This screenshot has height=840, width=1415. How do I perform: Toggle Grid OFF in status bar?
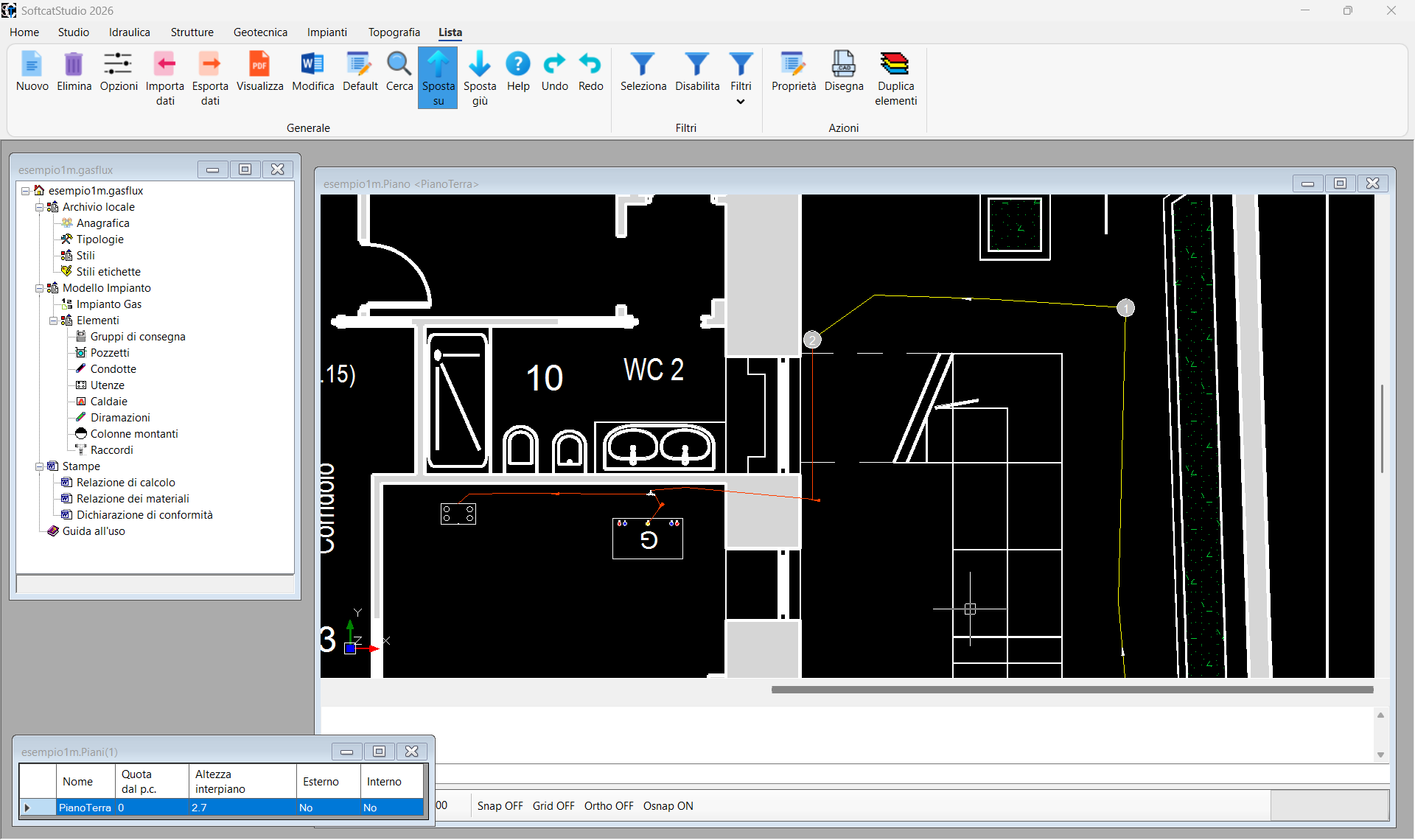click(x=553, y=806)
